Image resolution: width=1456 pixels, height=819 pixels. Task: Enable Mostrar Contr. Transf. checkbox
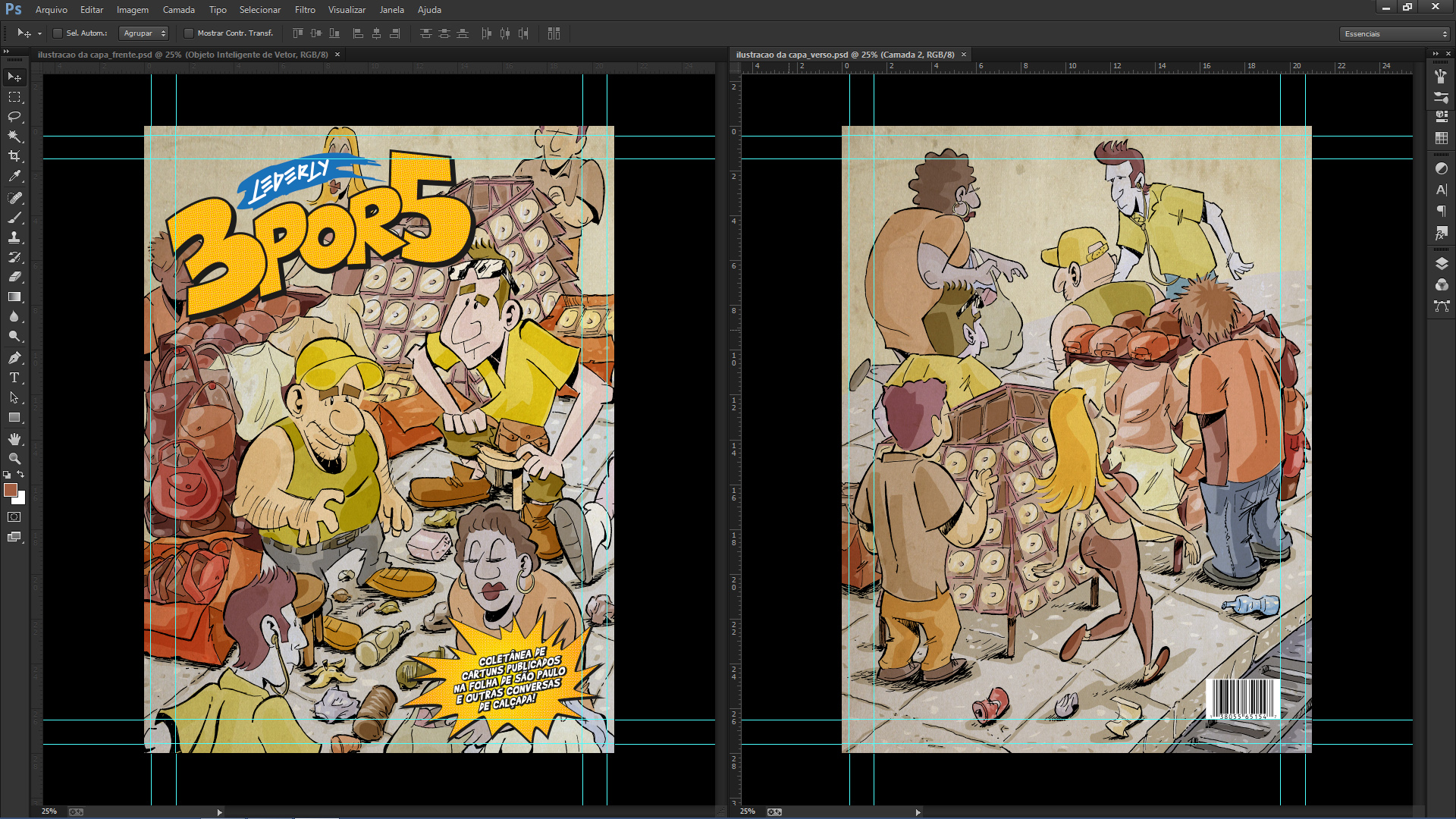coord(189,33)
